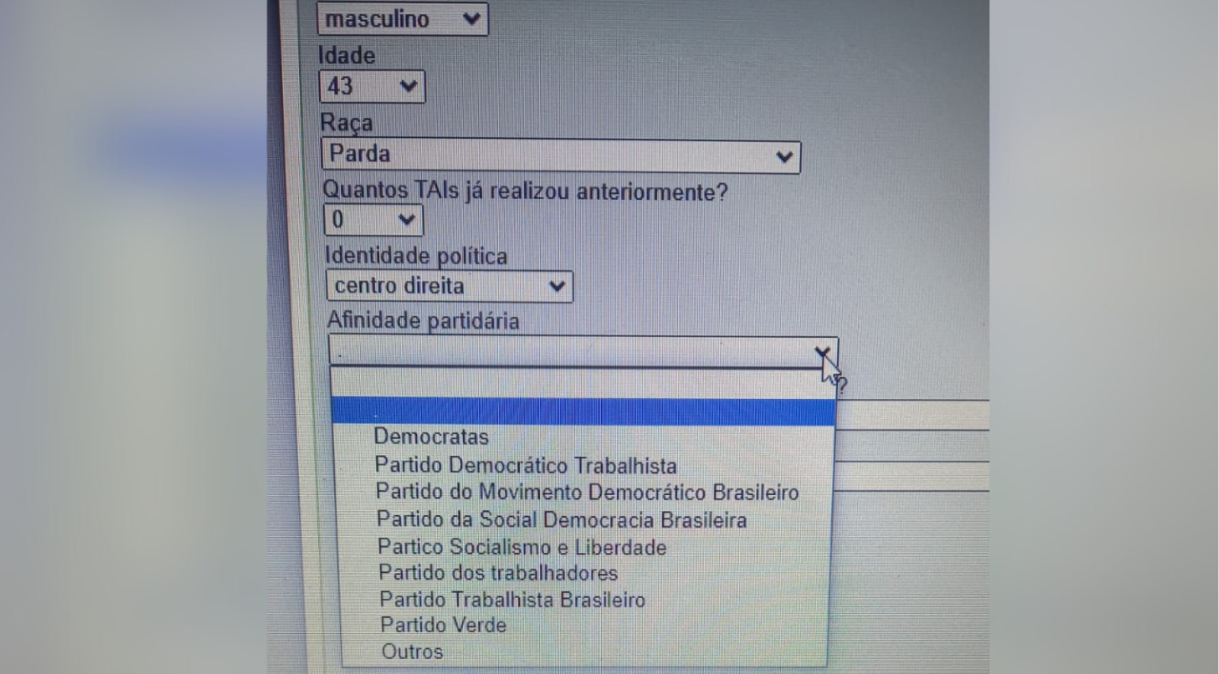Click the arrow icon on the age selector
The height and width of the screenshot is (674, 1219).
(406, 86)
